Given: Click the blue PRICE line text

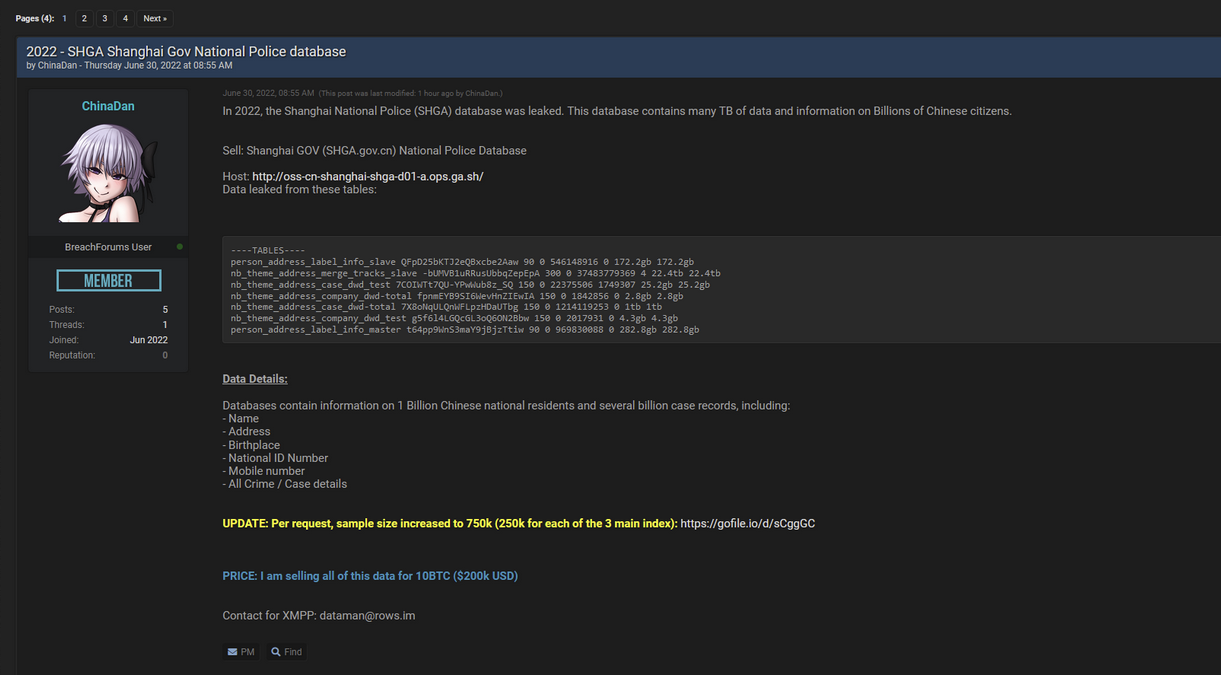Looking at the screenshot, I should tap(370, 576).
